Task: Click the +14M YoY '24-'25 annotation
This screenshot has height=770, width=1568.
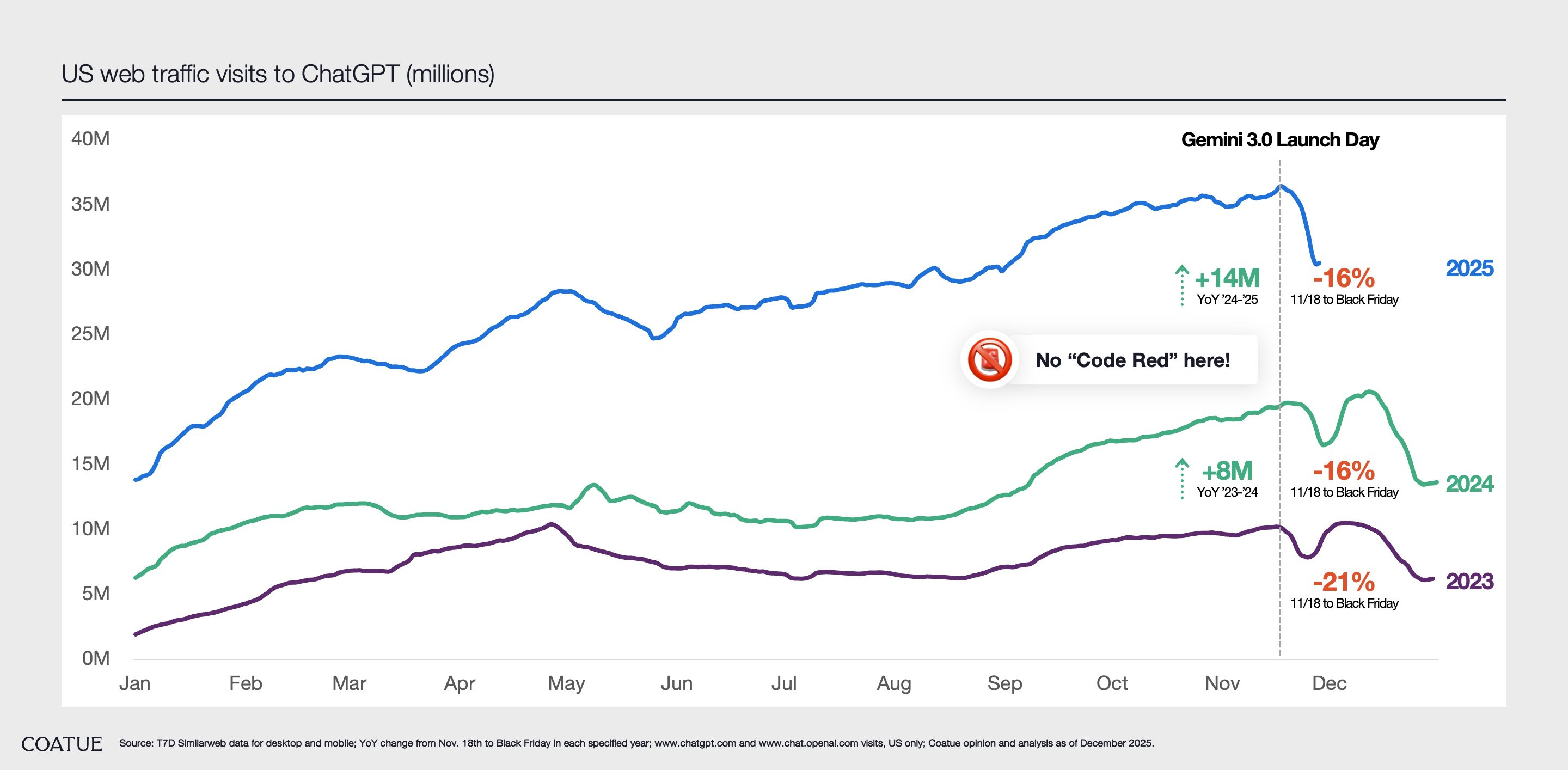Action: pyautogui.click(x=1227, y=279)
